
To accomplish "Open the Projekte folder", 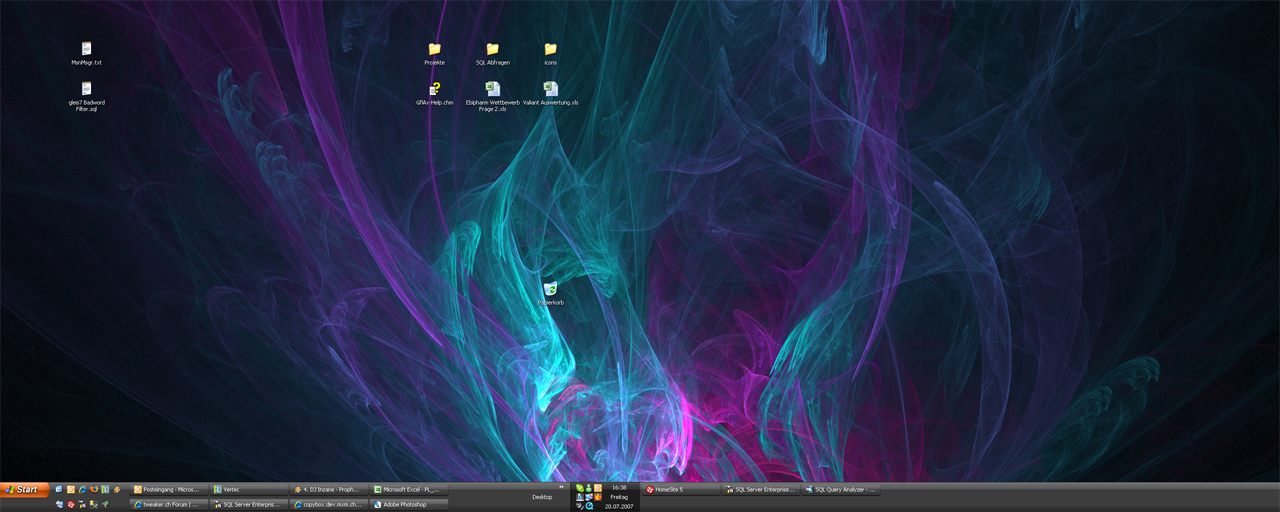I will point(434,49).
